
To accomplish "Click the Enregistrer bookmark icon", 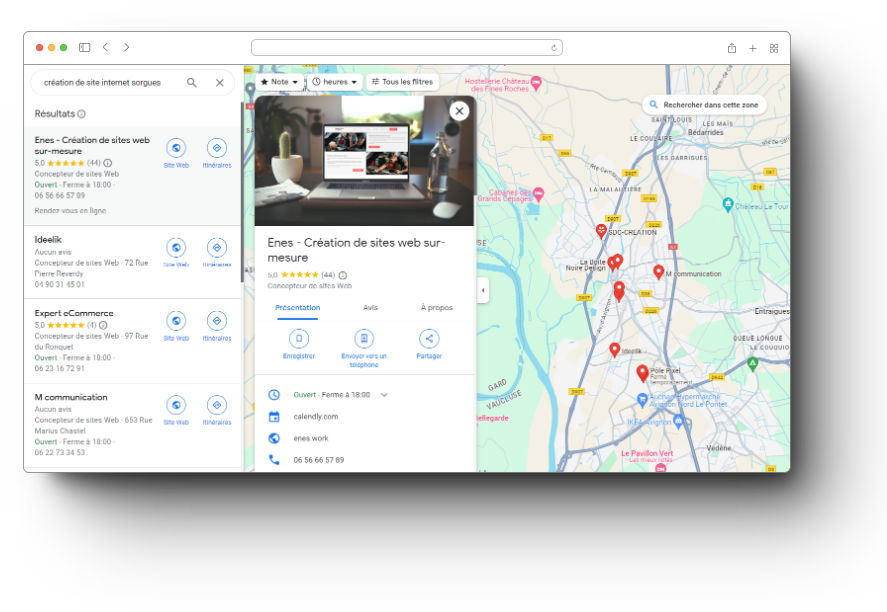I will 299,339.
